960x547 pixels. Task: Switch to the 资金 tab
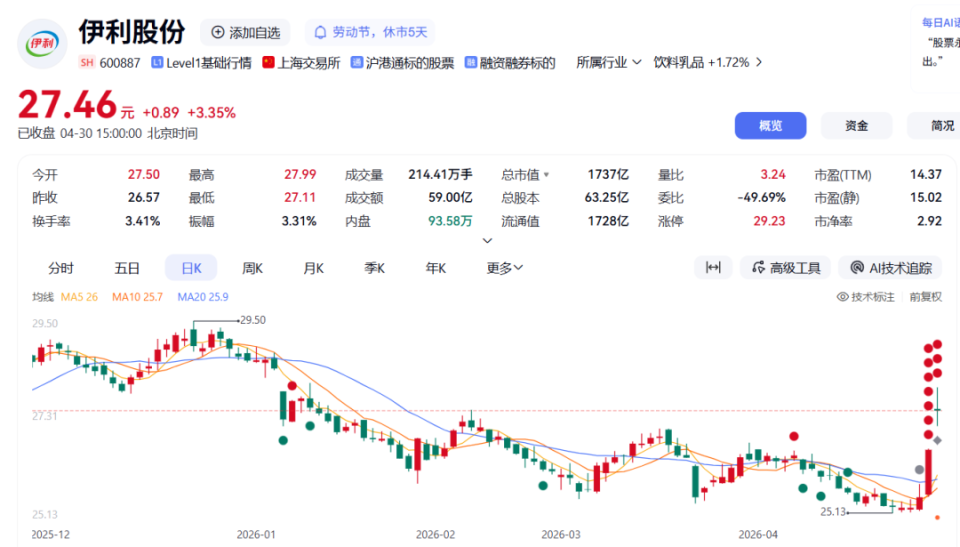[856, 126]
